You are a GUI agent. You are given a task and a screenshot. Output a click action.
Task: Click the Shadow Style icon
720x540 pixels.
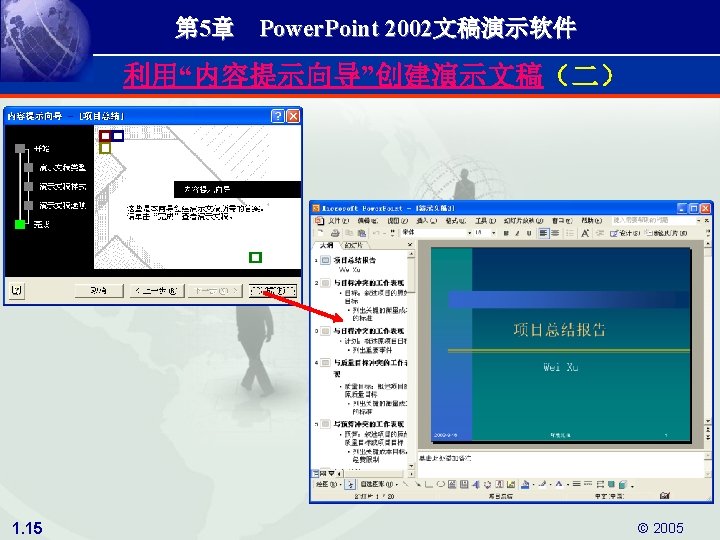611,484
